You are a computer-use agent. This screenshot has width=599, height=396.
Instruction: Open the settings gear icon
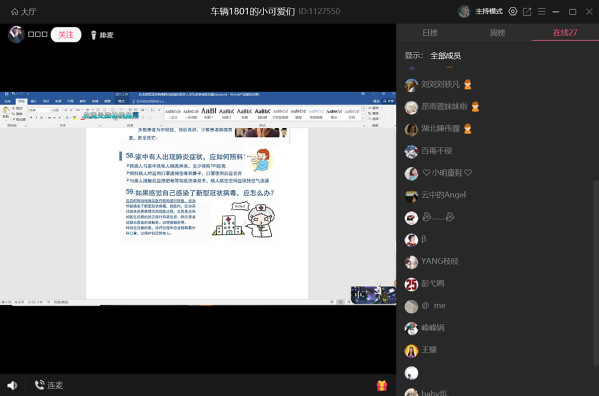click(x=513, y=11)
